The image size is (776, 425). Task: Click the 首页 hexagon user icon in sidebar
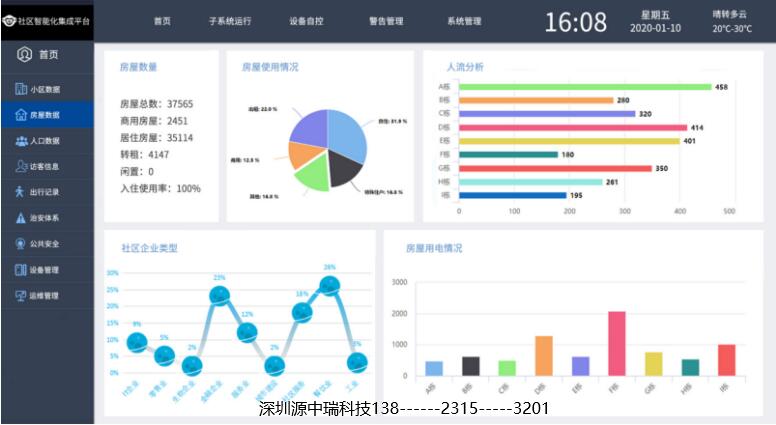(24, 54)
